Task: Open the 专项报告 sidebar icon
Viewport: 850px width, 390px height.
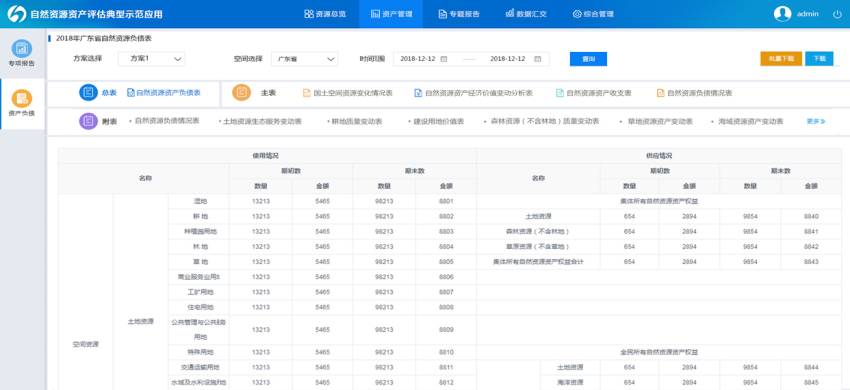Action: tap(22, 48)
